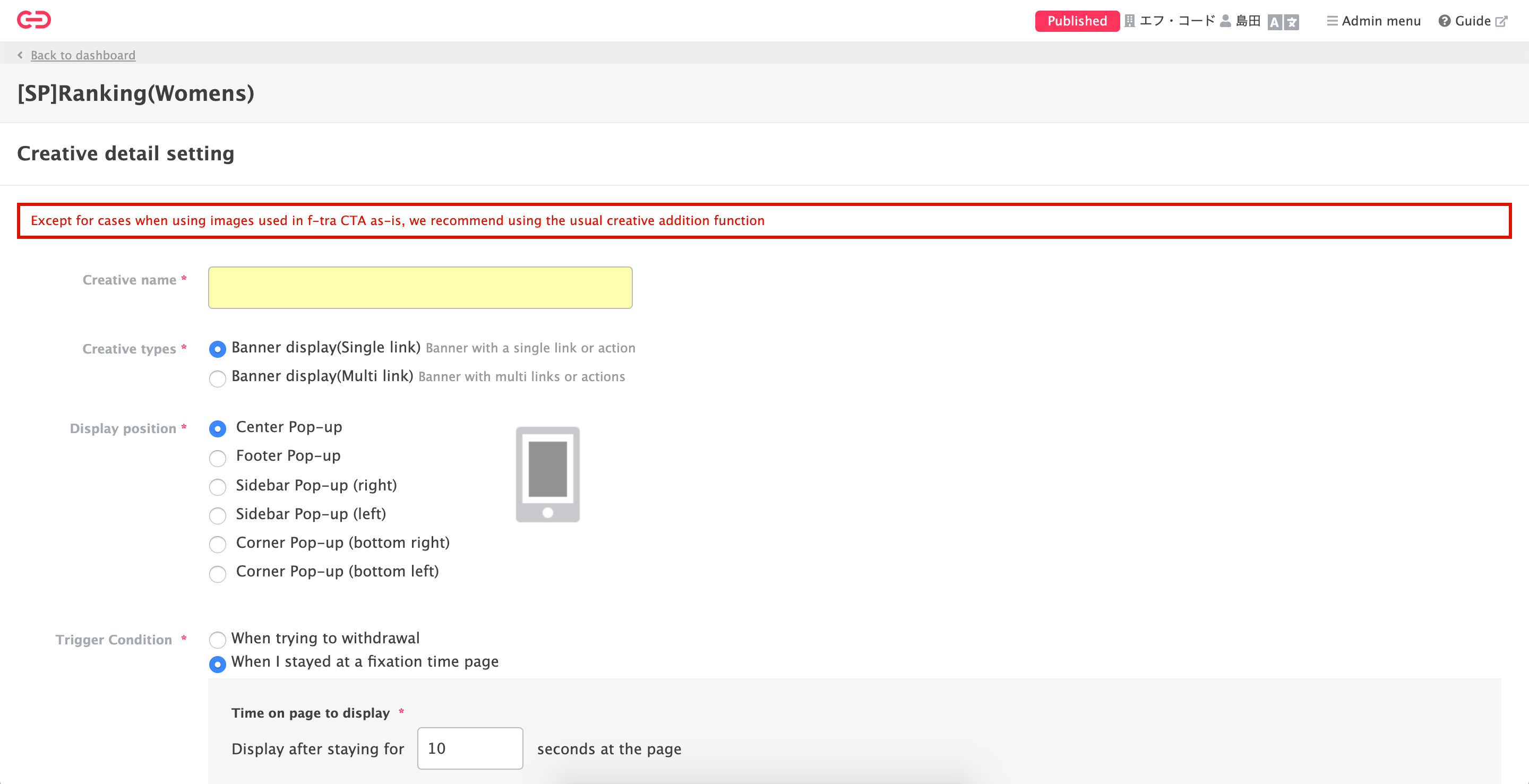This screenshot has height=784, width=1529.
Task: Choose Footer Pop-up display position
Action: [x=218, y=458]
